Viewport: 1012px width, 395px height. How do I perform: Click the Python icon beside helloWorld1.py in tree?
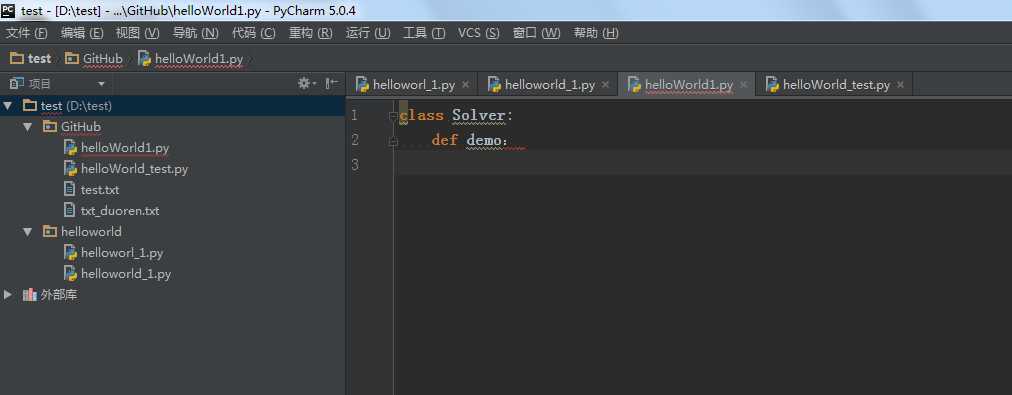70,147
